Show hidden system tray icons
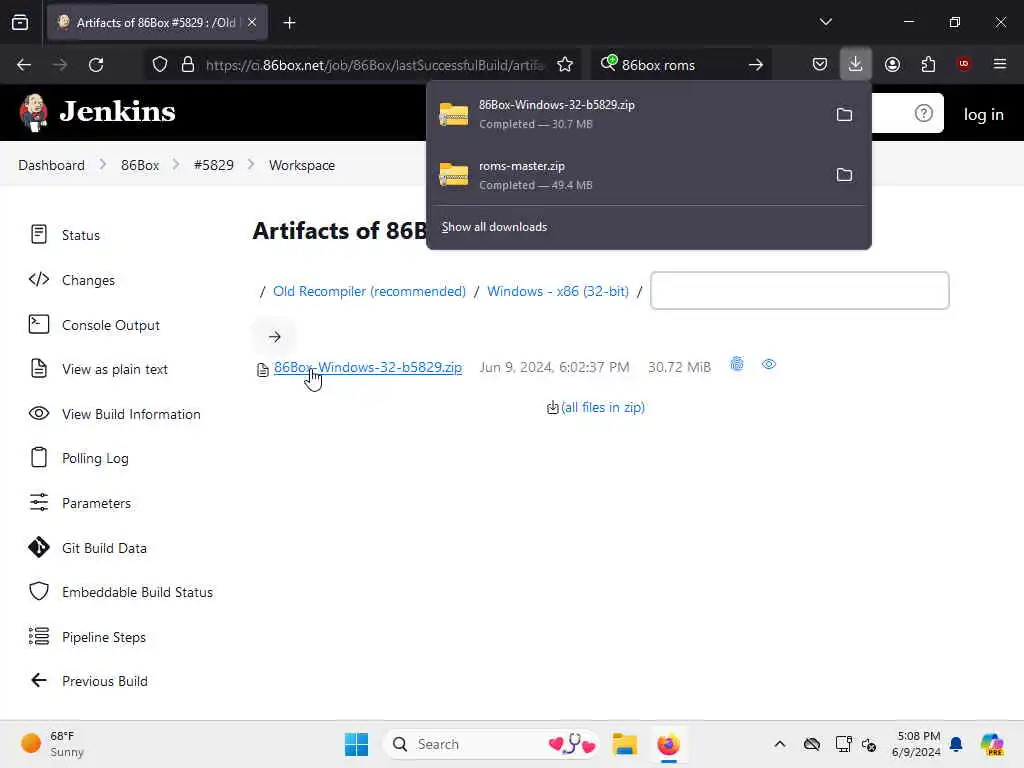 click(x=780, y=744)
